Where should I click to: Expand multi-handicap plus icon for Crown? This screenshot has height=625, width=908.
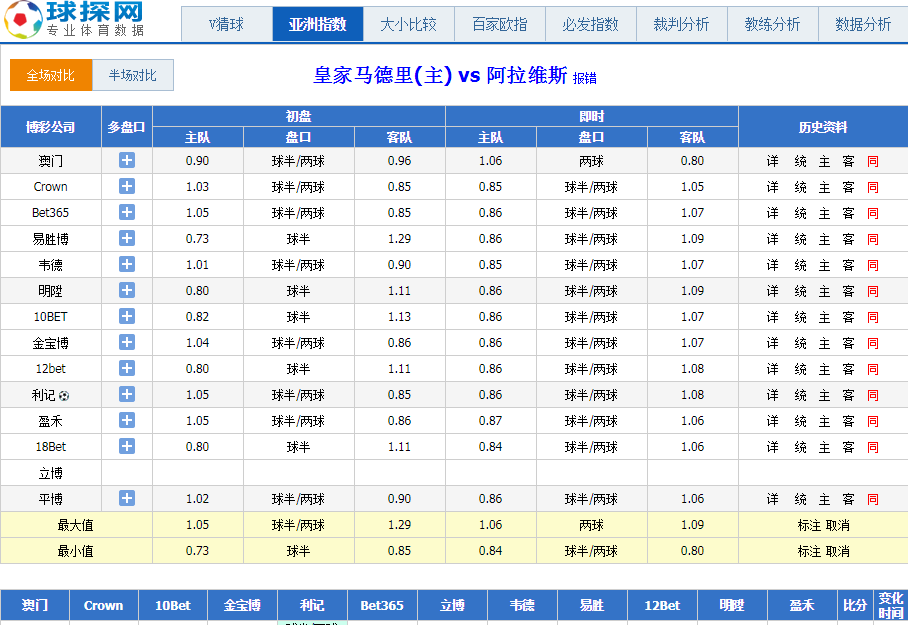pos(127,187)
